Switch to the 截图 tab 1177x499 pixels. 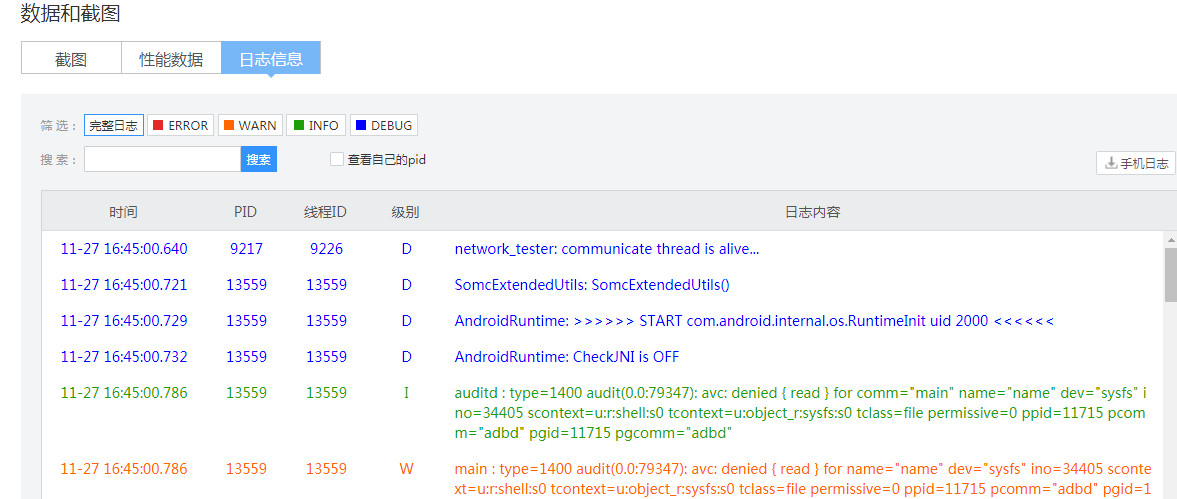(71, 59)
